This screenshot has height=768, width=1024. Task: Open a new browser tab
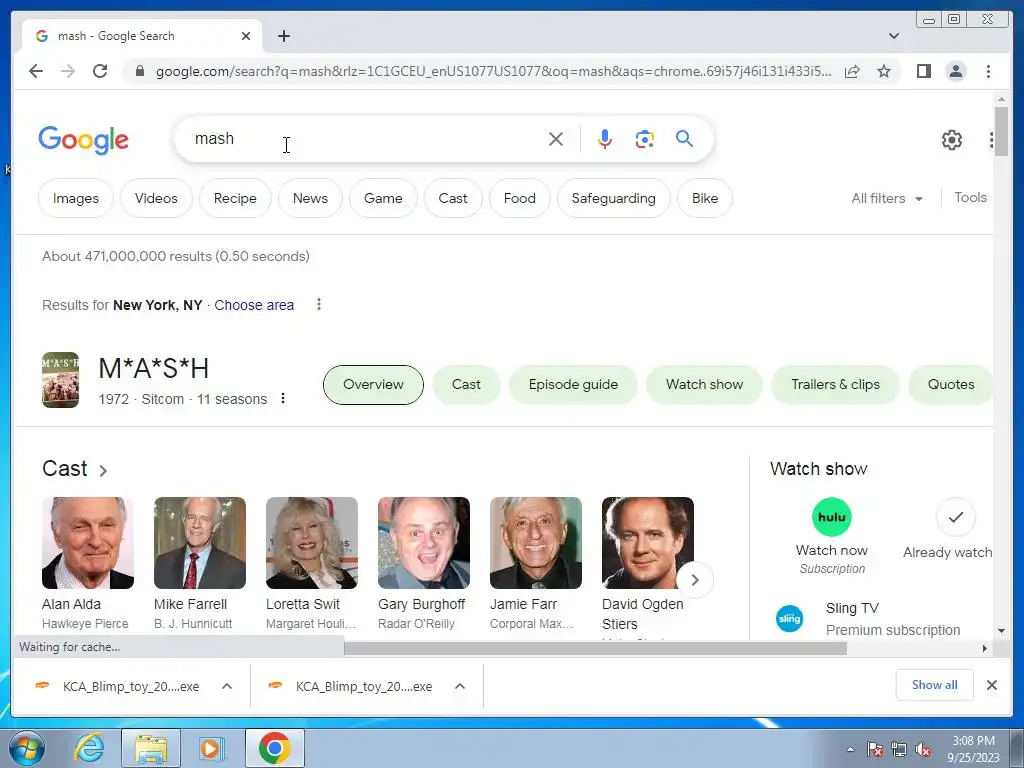click(x=283, y=36)
